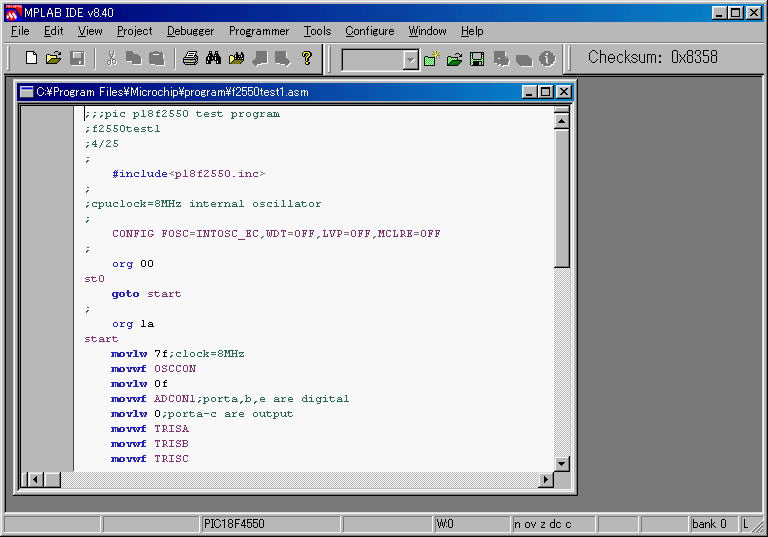Click the MPLAB IDE title bar logo
Screen dimensions: 768x537
[13, 12]
